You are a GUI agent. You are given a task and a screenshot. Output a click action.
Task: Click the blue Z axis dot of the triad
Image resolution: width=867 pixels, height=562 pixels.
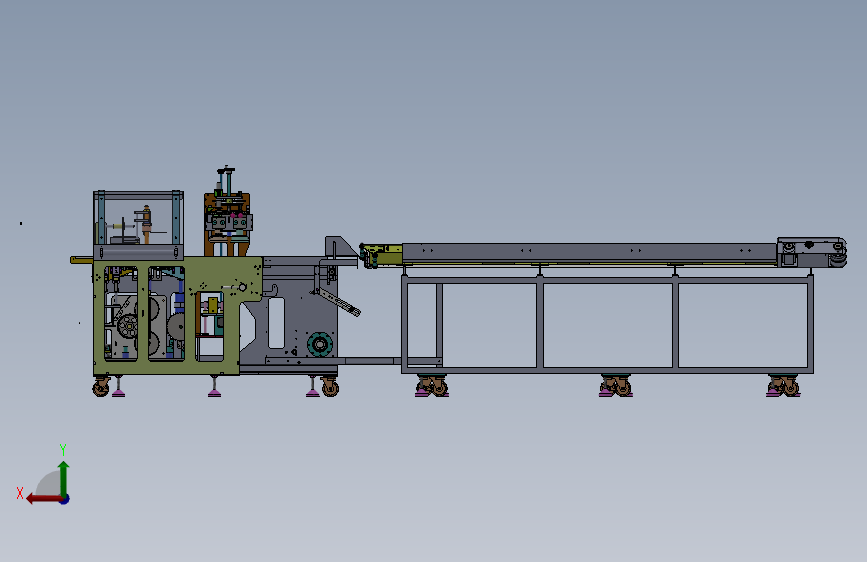click(65, 499)
